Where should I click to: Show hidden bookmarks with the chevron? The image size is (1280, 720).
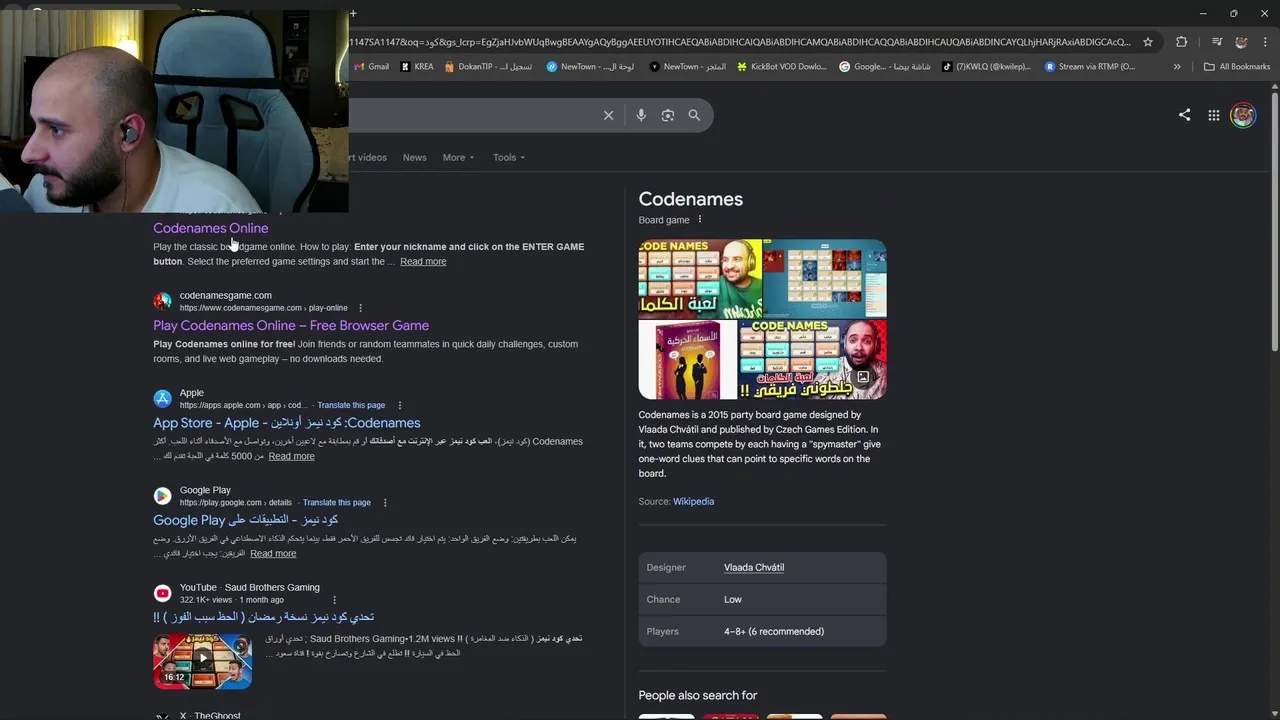pos(1177,67)
